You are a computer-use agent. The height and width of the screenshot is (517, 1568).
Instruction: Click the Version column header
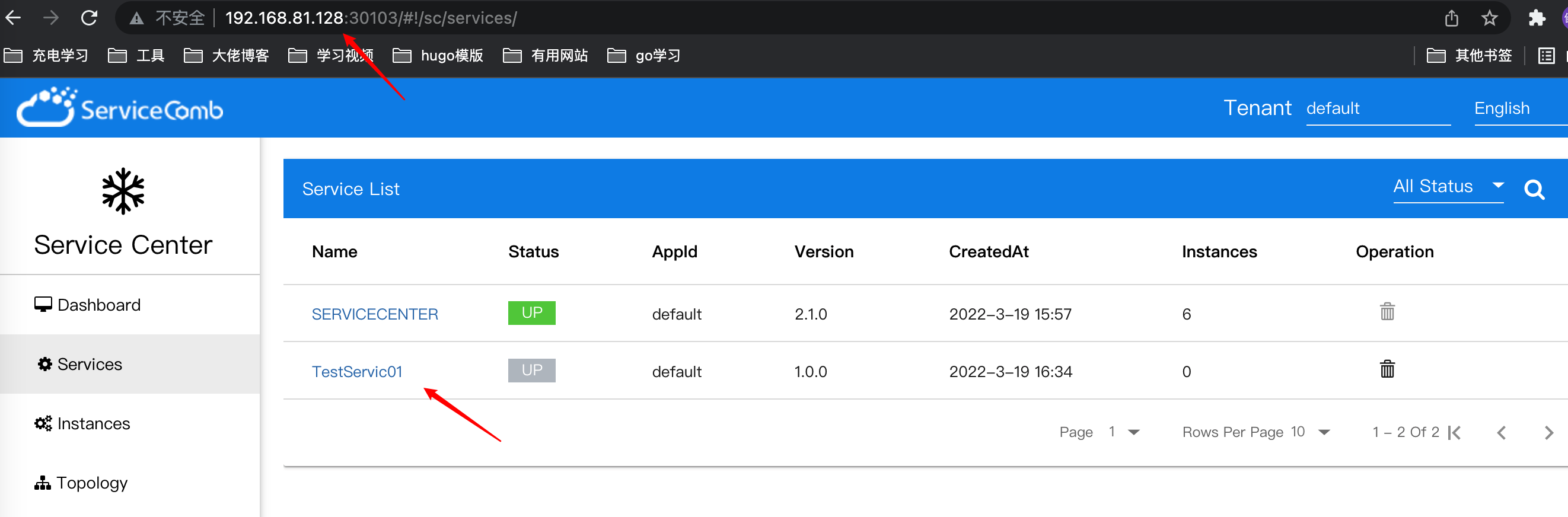(x=824, y=252)
